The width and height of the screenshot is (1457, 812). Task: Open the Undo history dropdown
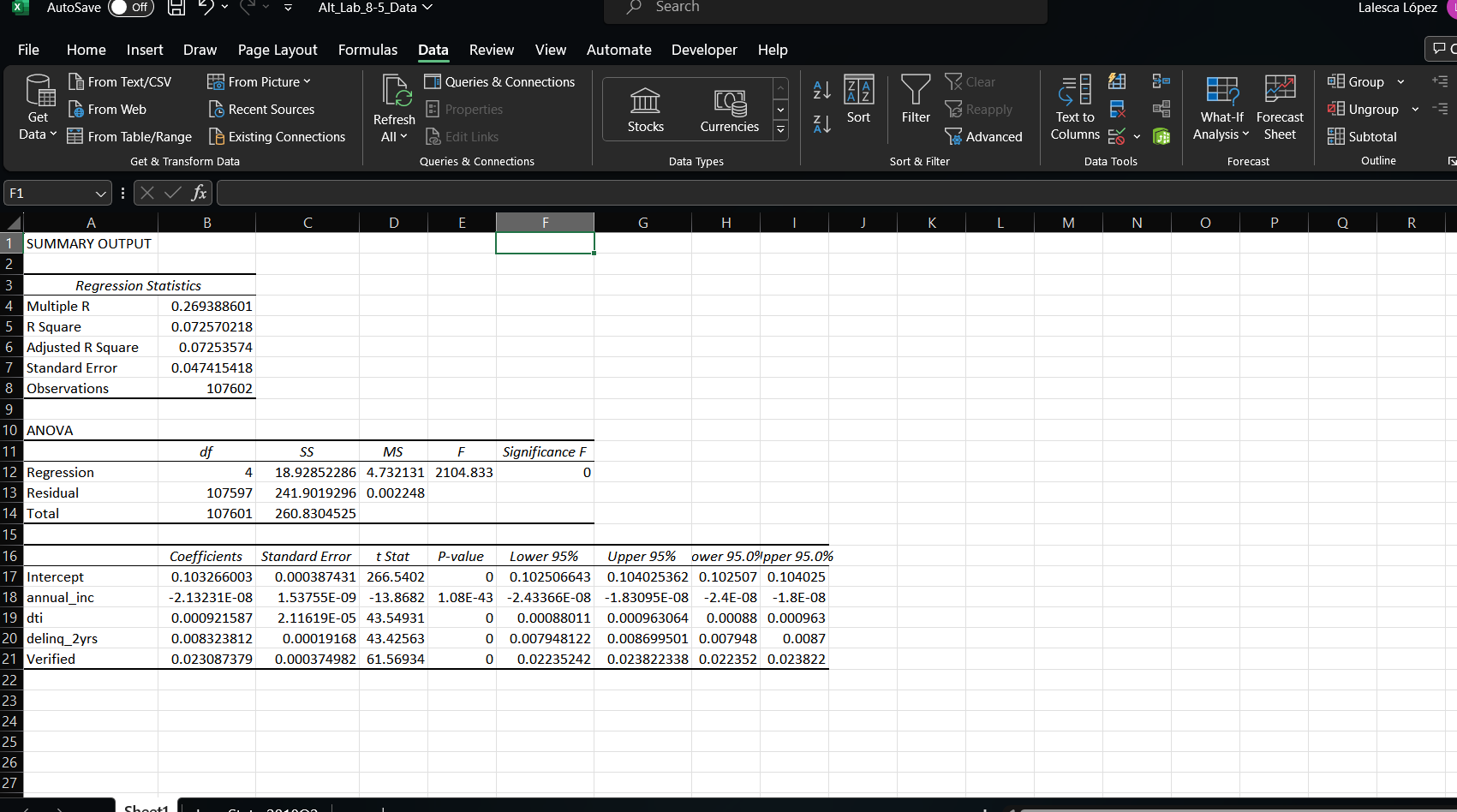click(224, 8)
